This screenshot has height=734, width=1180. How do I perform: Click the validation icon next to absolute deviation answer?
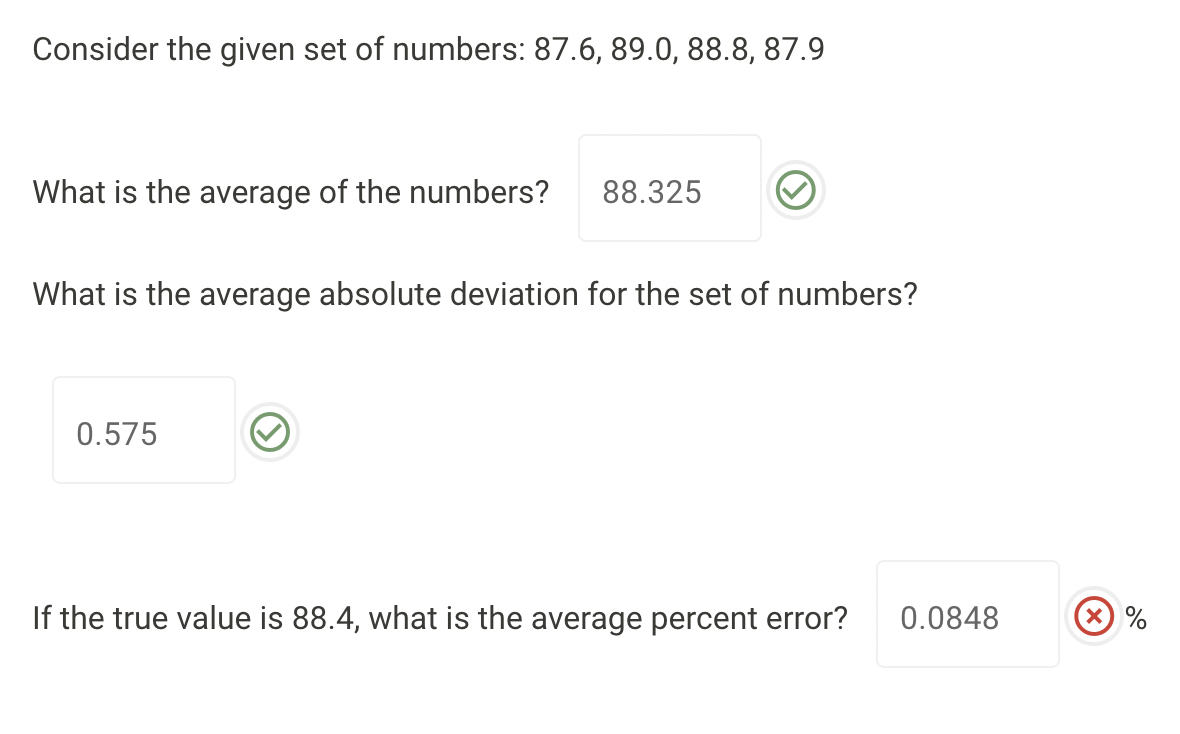[x=268, y=431]
